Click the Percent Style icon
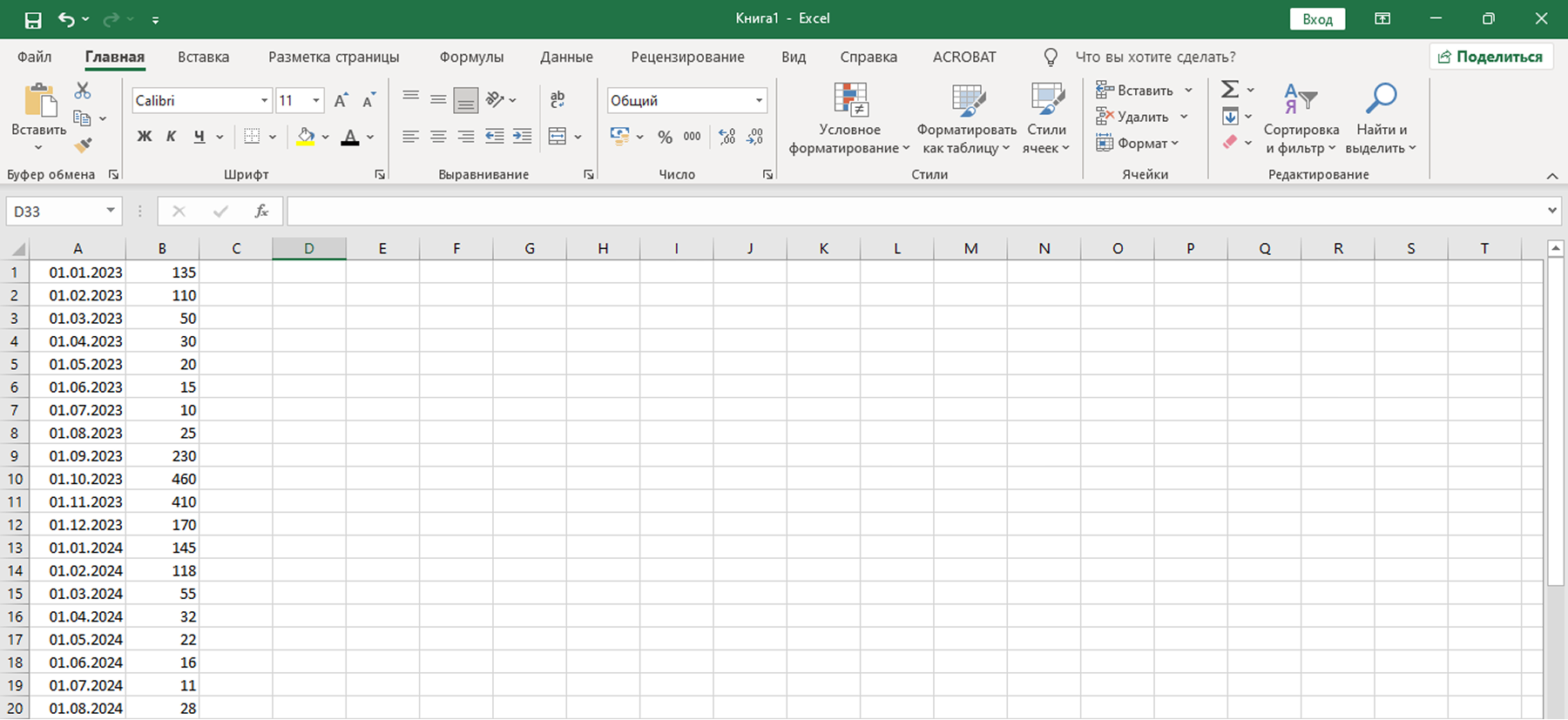Image resolution: width=1568 pixels, height=720 pixels. click(x=665, y=137)
